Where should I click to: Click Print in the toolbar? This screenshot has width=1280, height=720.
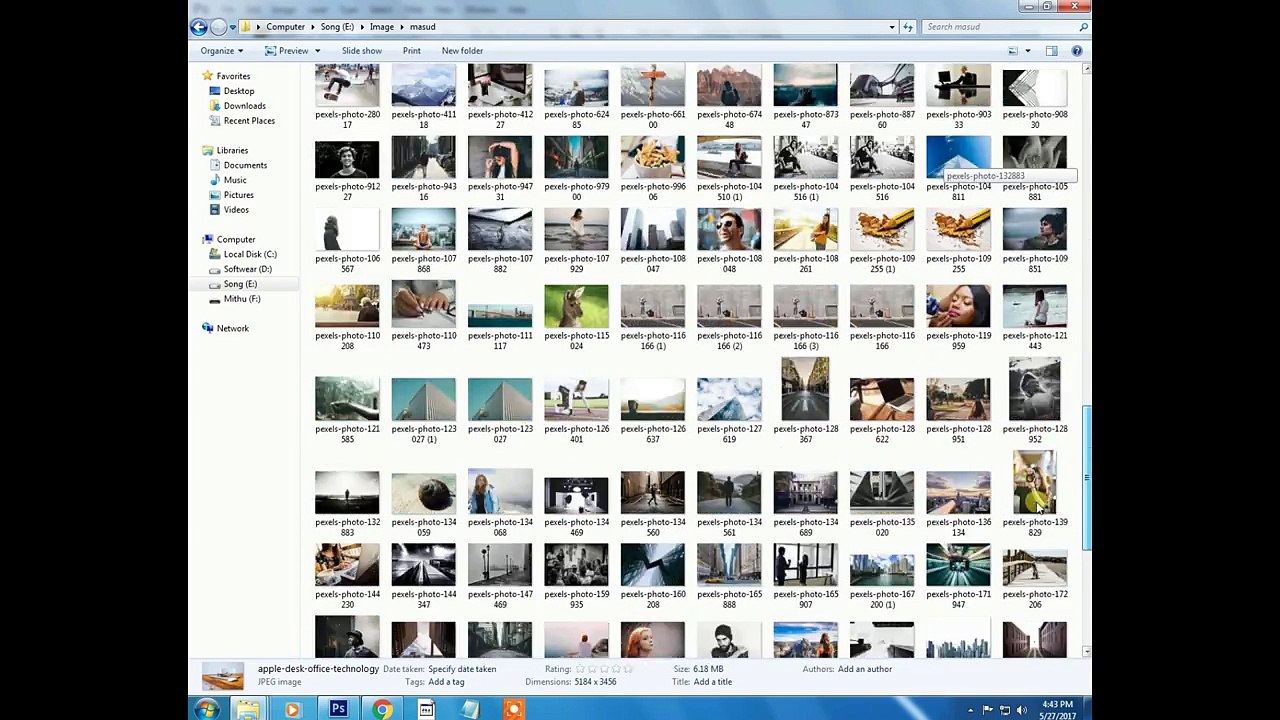coord(411,51)
